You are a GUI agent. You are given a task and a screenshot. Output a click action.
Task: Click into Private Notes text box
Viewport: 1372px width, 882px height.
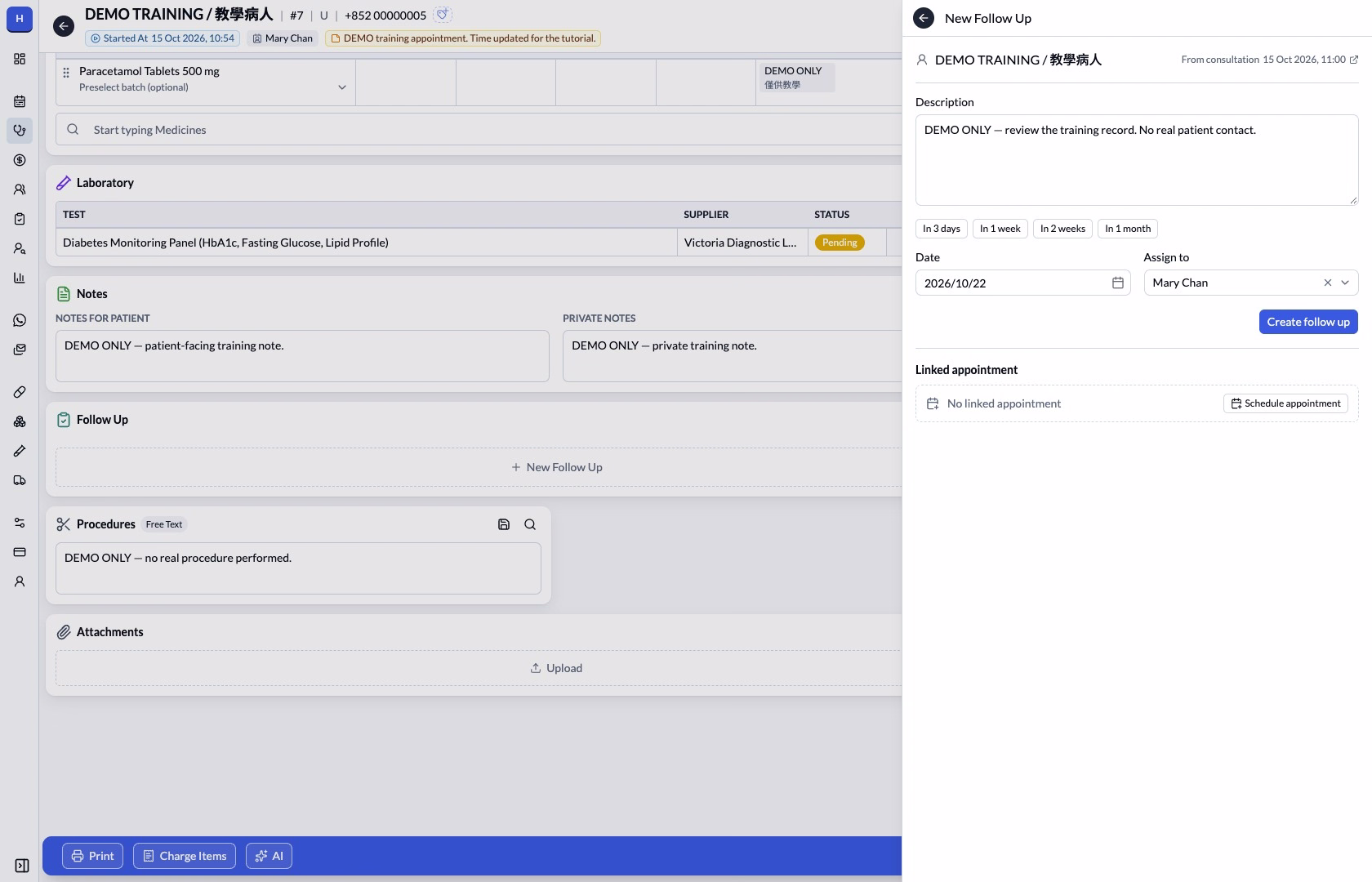[x=732, y=356]
